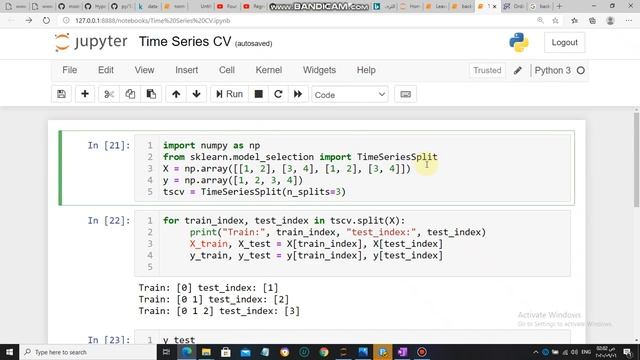The height and width of the screenshot is (360, 640).
Task: Open Bandicam recorder from the taskbar
Action: coord(422,352)
